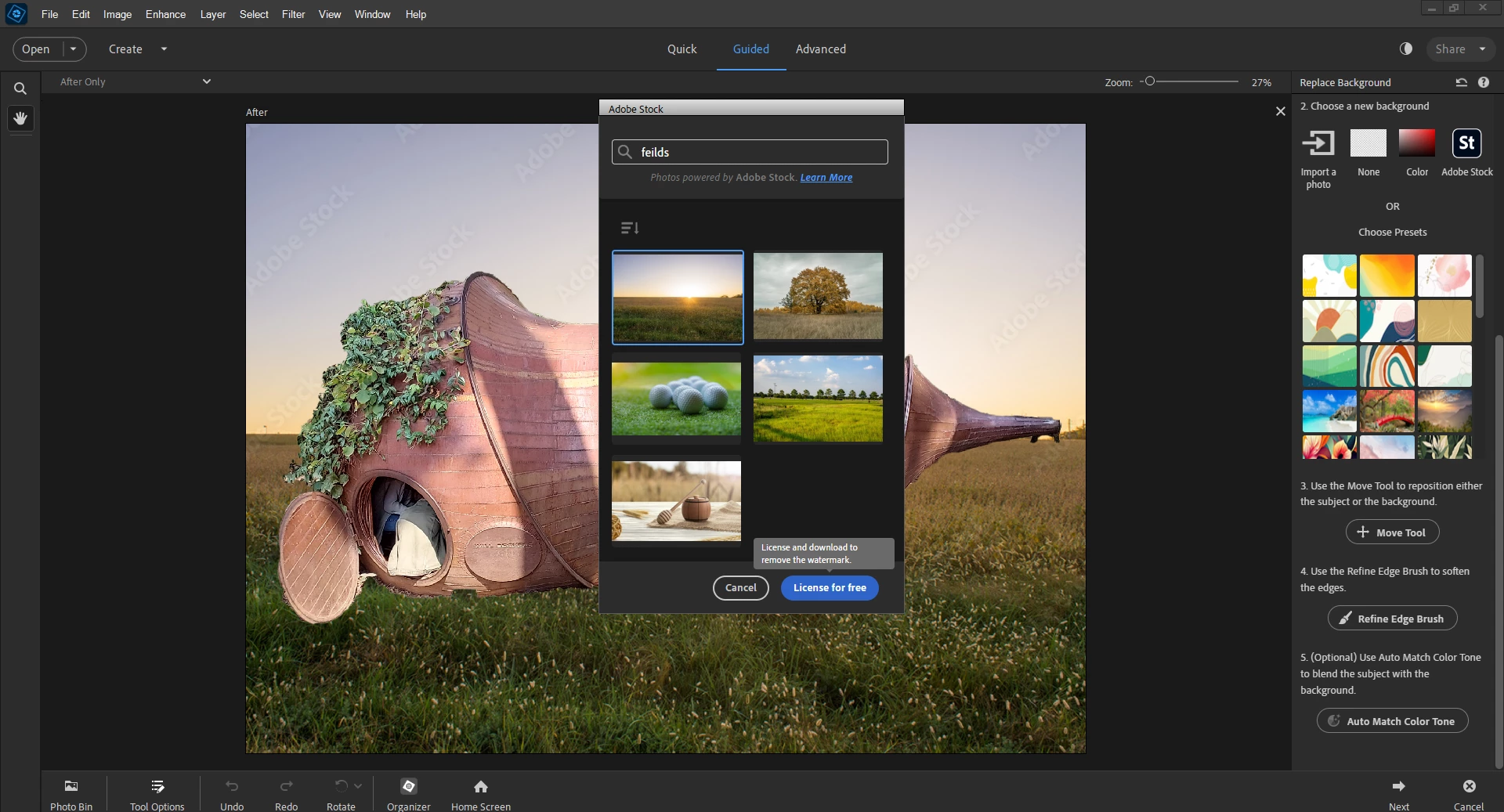1504x812 pixels.
Task: Select the lone tree field thumbnail
Action: click(x=818, y=296)
